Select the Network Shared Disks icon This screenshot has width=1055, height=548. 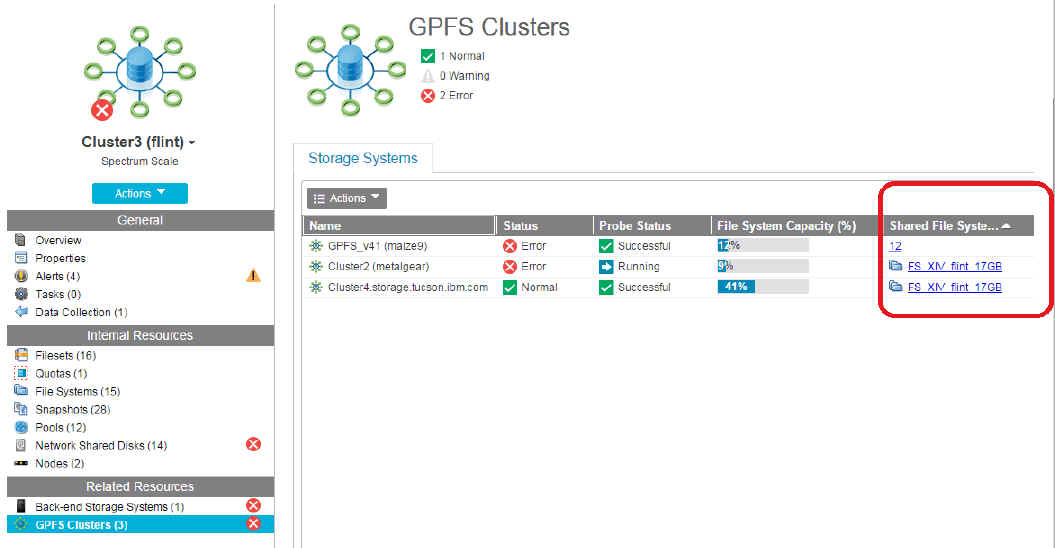click(x=21, y=445)
